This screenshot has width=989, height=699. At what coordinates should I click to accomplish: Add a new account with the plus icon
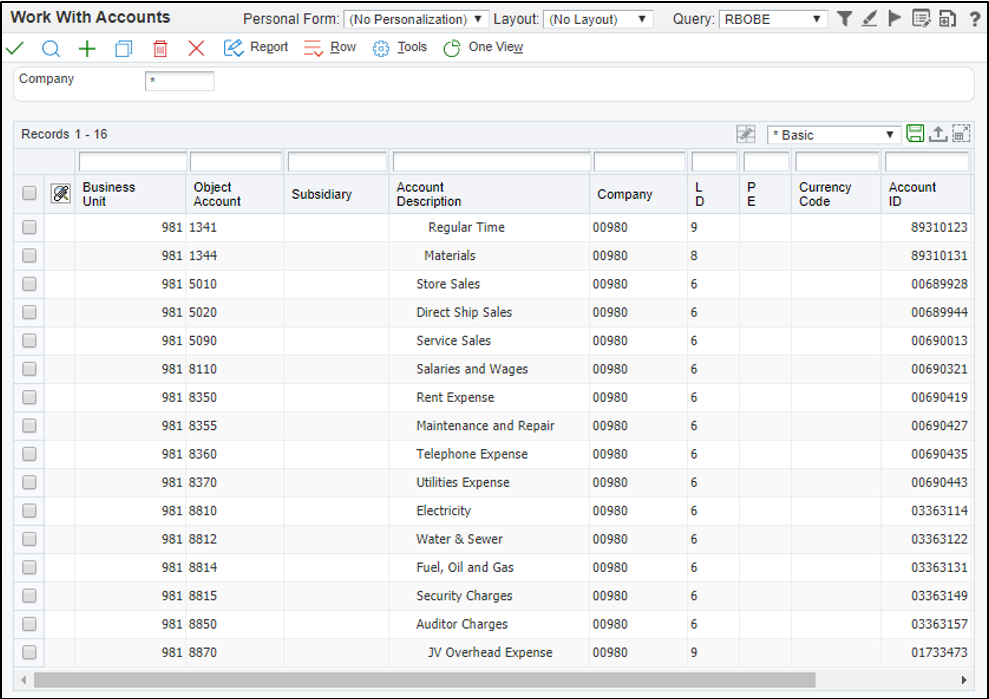[x=86, y=47]
